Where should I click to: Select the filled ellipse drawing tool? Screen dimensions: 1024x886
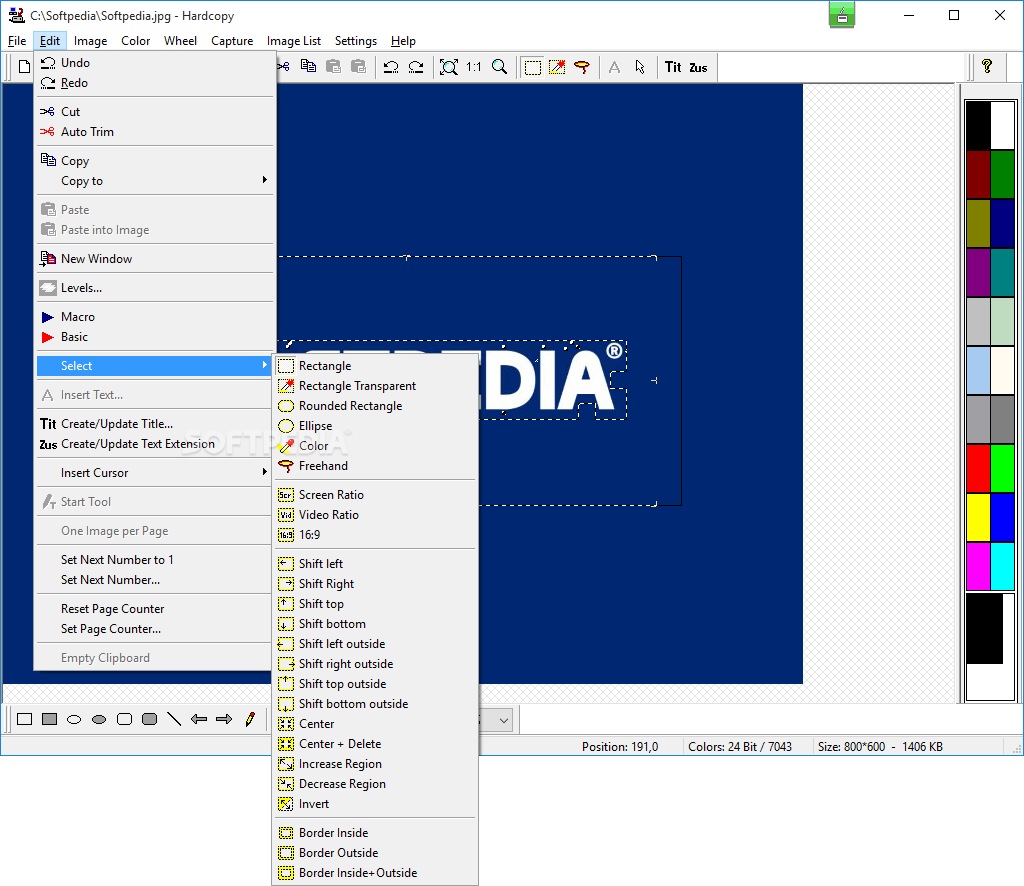click(99, 719)
